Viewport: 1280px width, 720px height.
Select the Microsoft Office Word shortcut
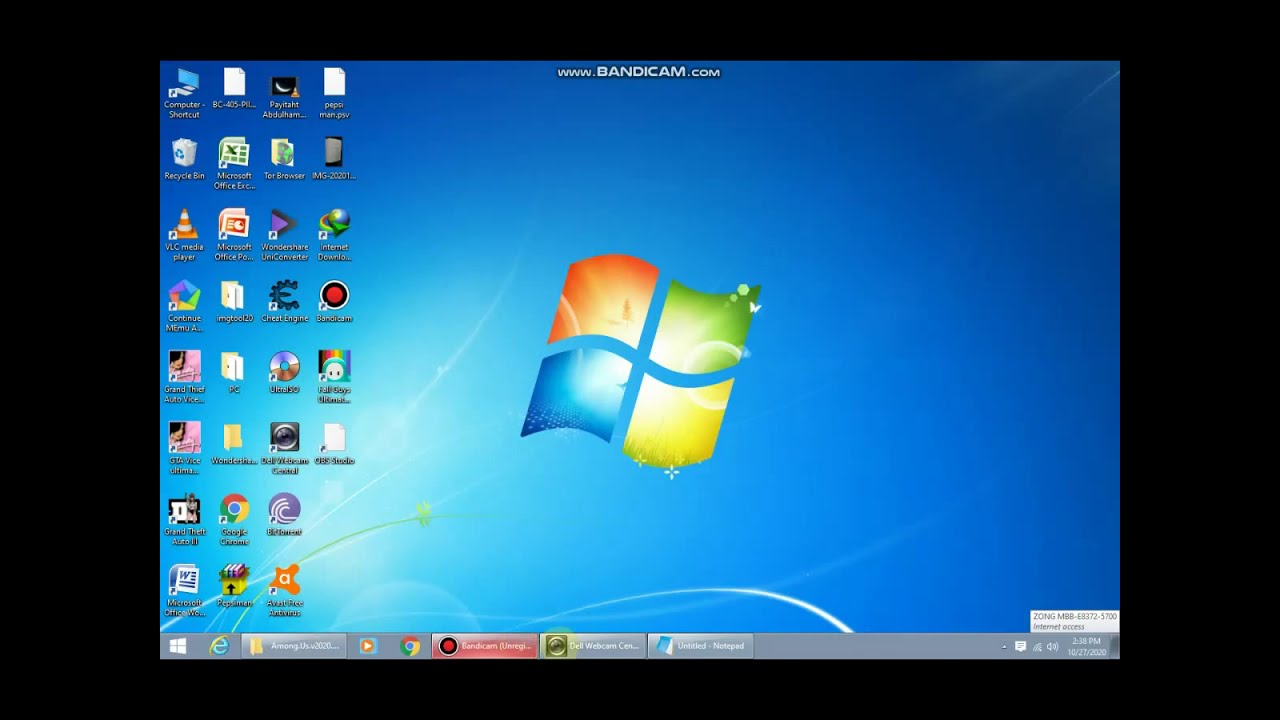click(184, 591)
